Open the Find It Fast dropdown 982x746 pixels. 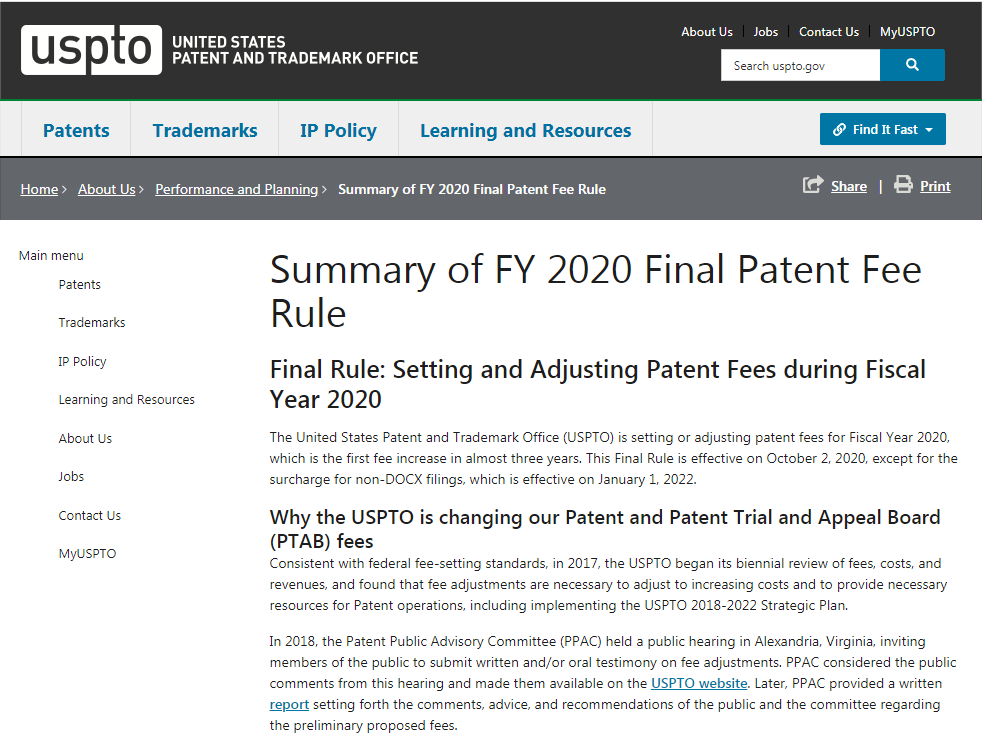882,130
